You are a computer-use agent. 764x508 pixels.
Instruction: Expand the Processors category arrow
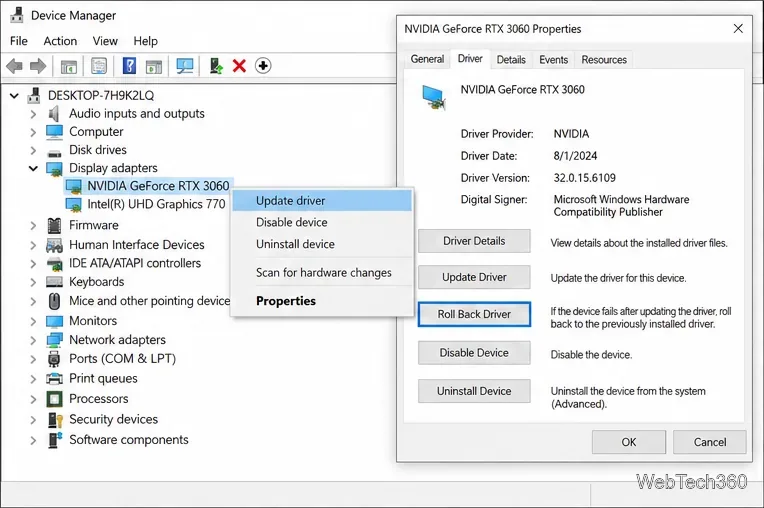[33, 399]
